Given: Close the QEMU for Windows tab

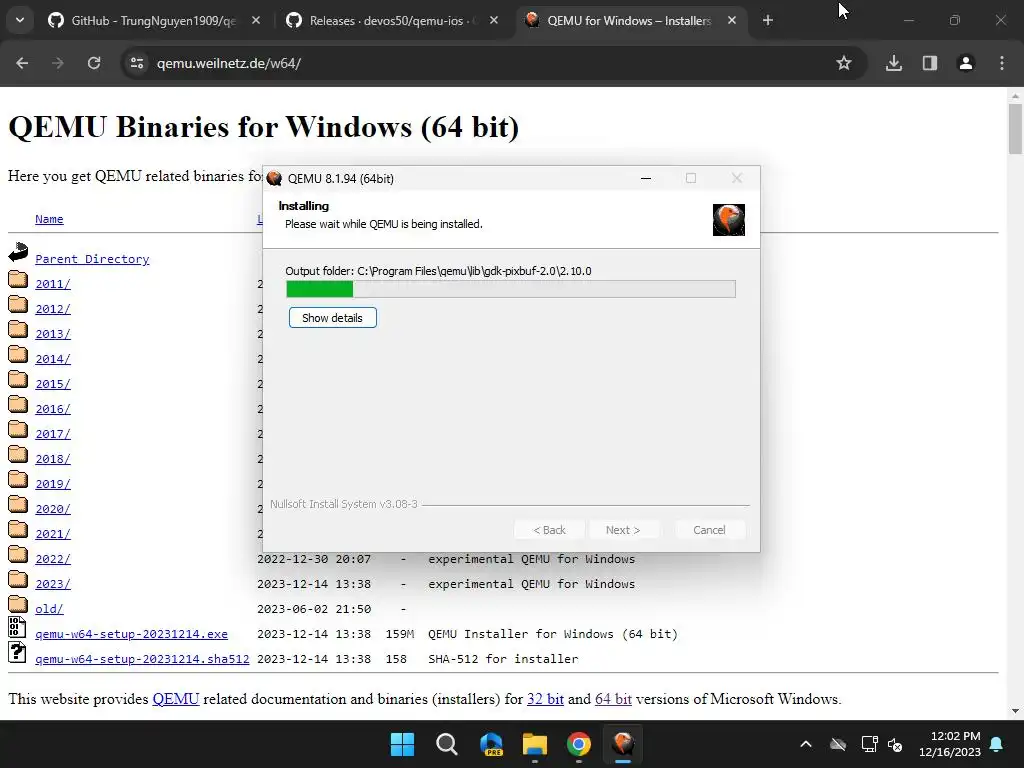Looking at the screenshot, I should [732, 20].
